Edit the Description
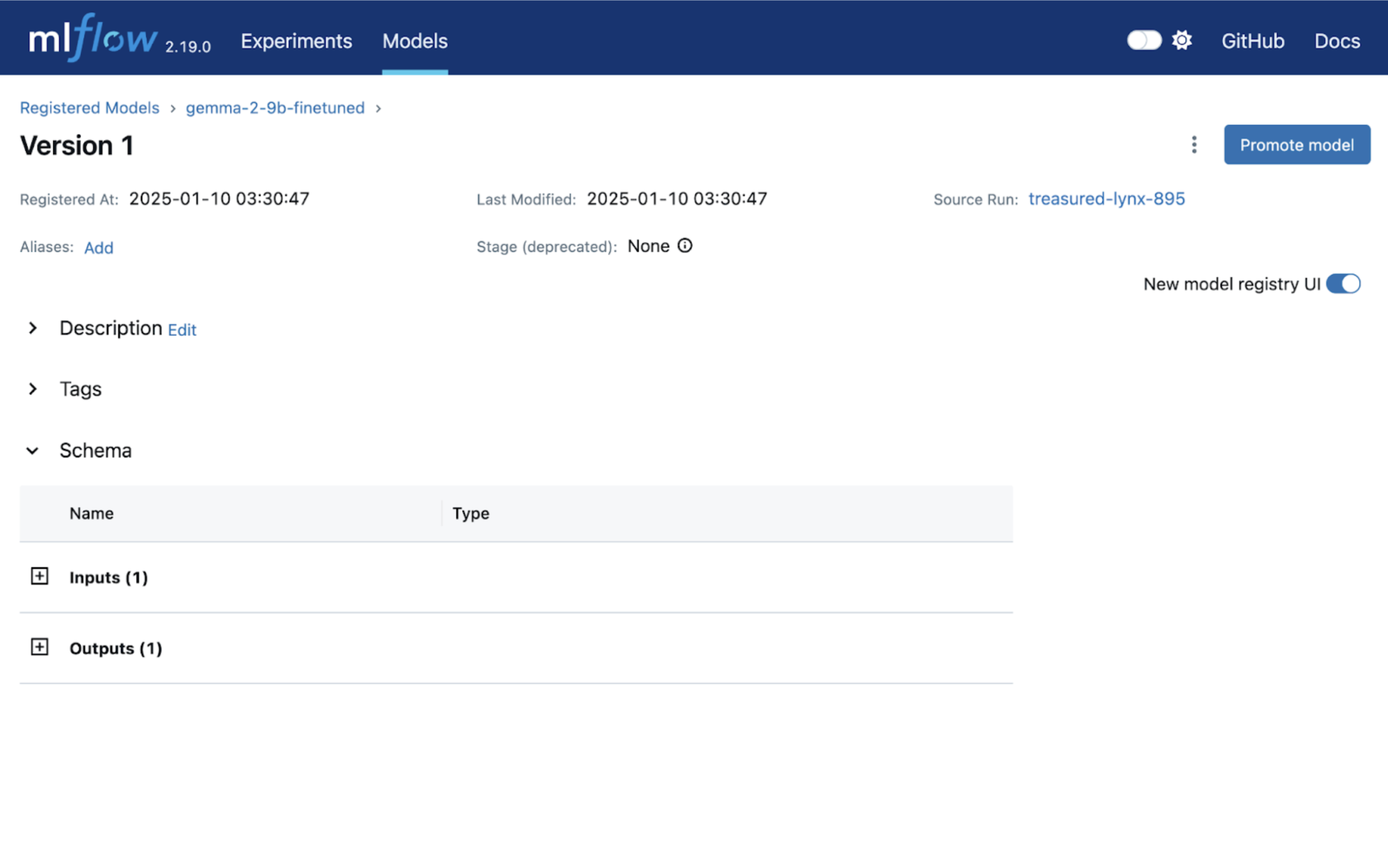Viewport: 1388px width, 868px height. click(x=182, y=330)
